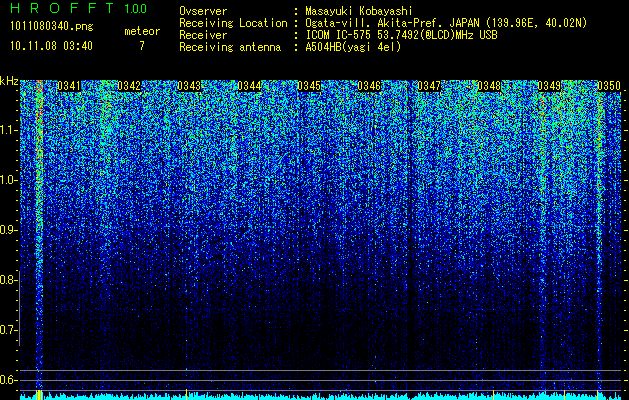Screen dimensions: 629x400
Task: Click the 1.1 kHz axis tick label
Action: pyautogui.click(x=9, y=130)
